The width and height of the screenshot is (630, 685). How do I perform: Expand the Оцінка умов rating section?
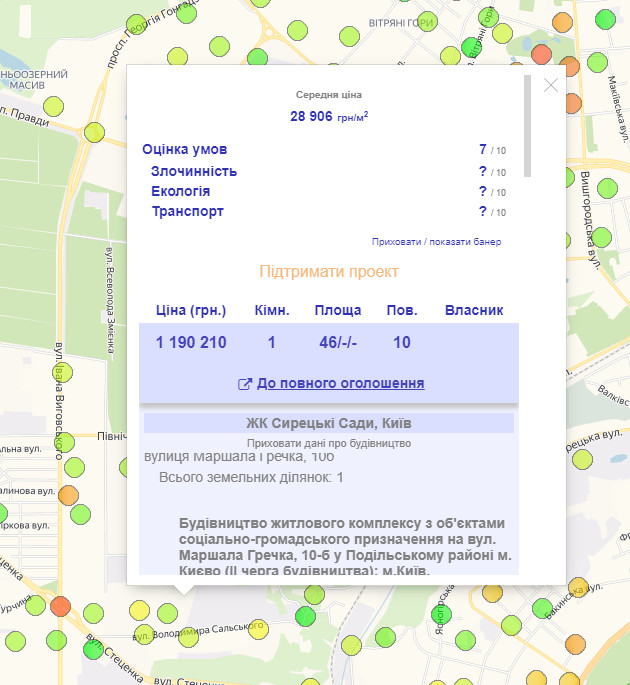(185, 149)
